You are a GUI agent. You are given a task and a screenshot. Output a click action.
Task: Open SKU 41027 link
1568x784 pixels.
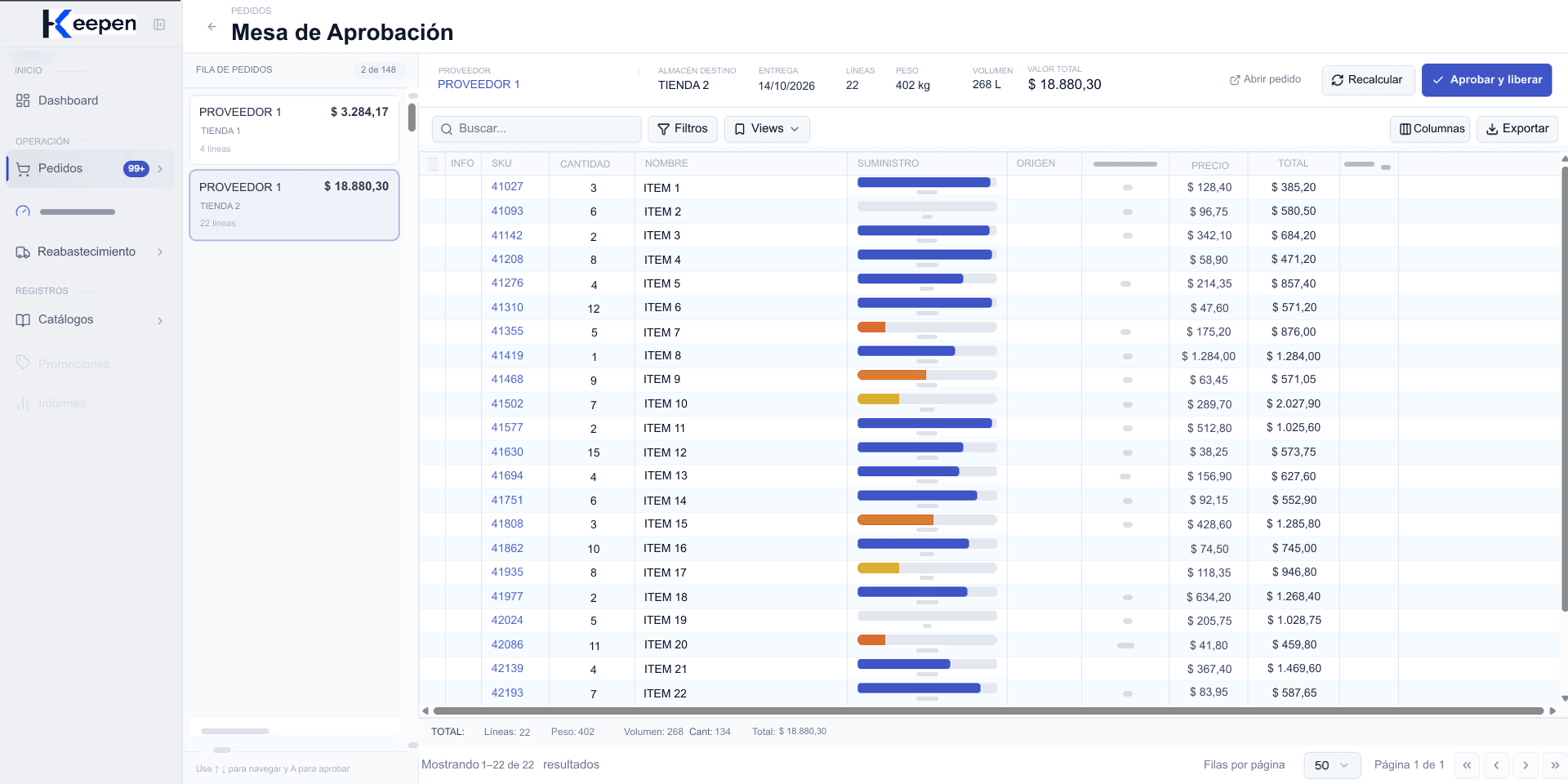[507, 187]
